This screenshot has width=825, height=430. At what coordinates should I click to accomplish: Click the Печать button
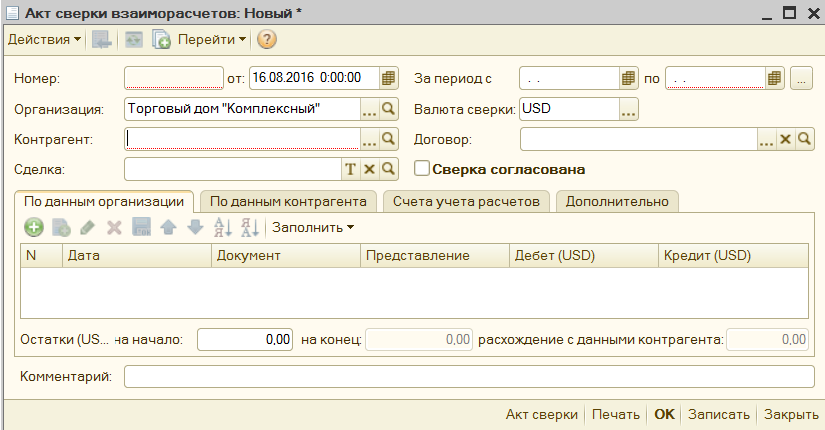pyautogui.click(x=615, y=414)
